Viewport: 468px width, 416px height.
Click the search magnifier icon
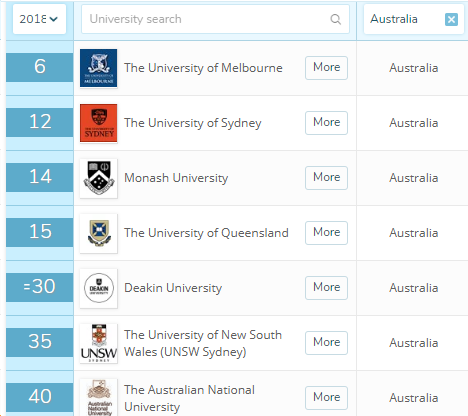335,19
